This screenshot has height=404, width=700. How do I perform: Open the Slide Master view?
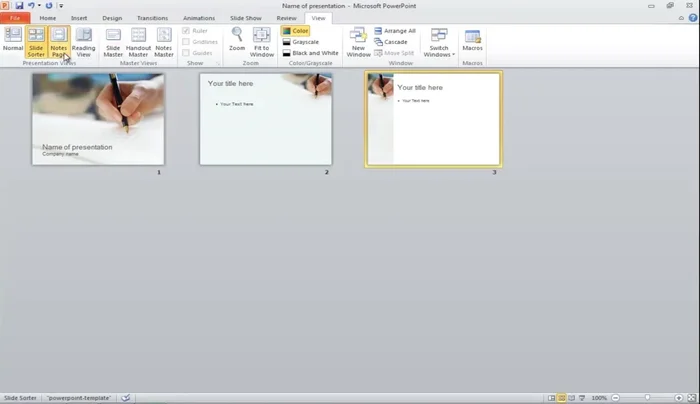[x=113, y=41]
